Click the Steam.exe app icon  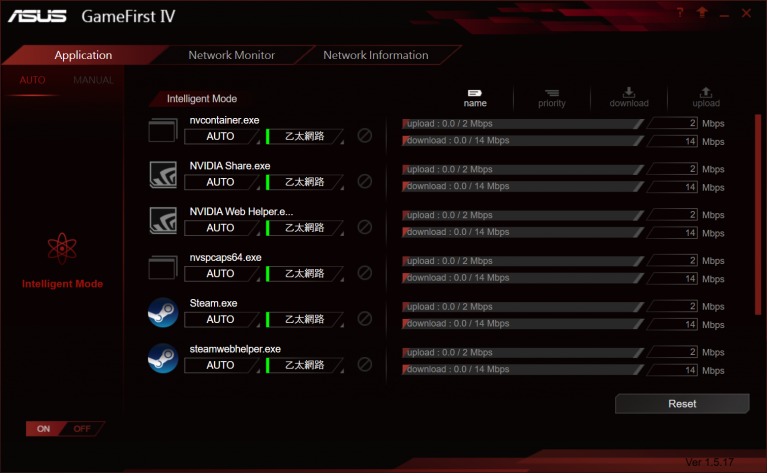pyautogui.click(x=163, y=313)
